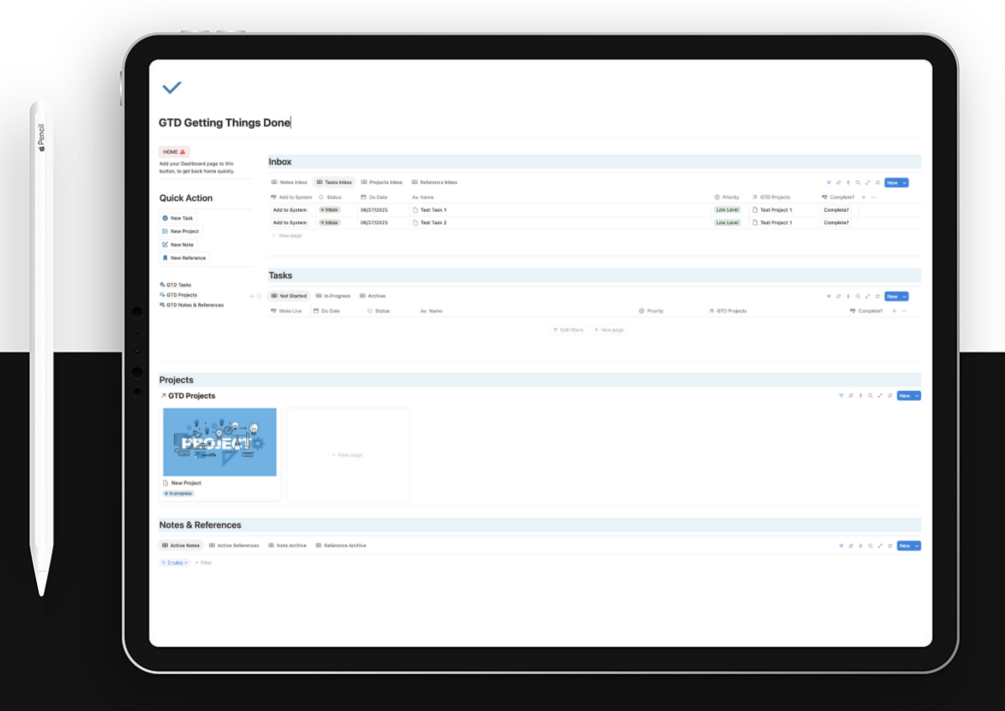Screen dimensions: 1005x711
Task: Switch to the Projects Inbox tab
Action: 381,182
